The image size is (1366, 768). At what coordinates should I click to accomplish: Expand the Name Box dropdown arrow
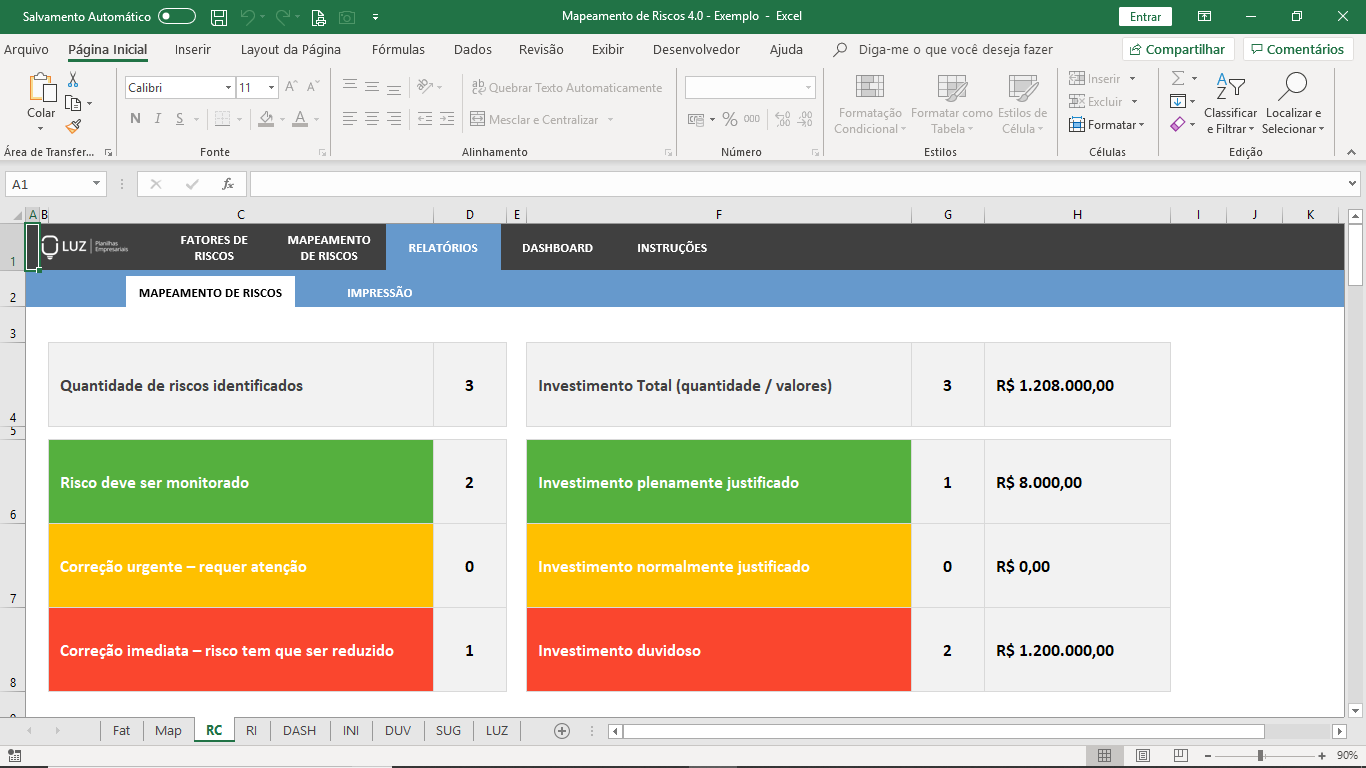pyautogui.click(x=97, y=184)
